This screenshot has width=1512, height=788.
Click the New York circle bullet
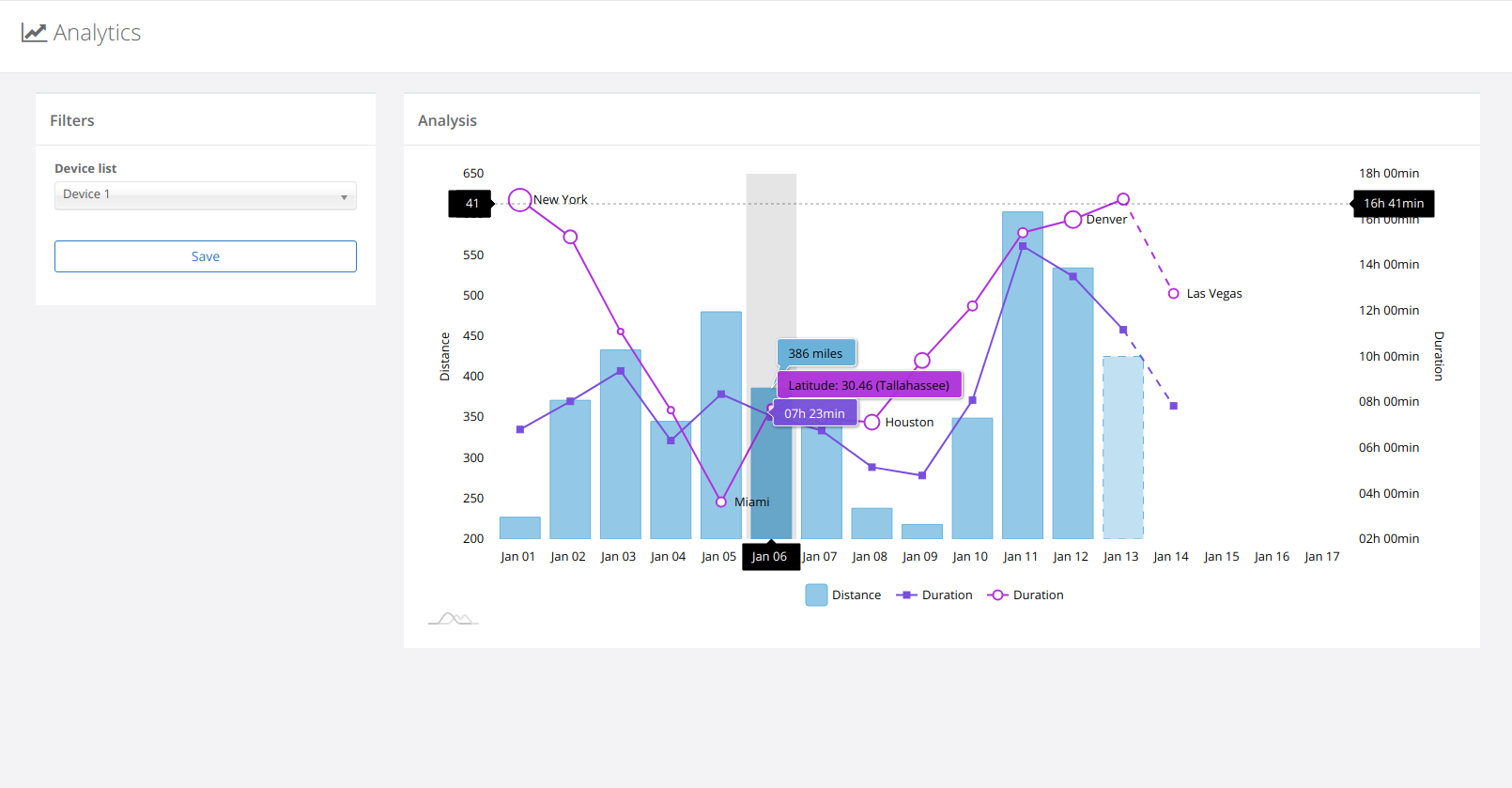coord(519,200)
